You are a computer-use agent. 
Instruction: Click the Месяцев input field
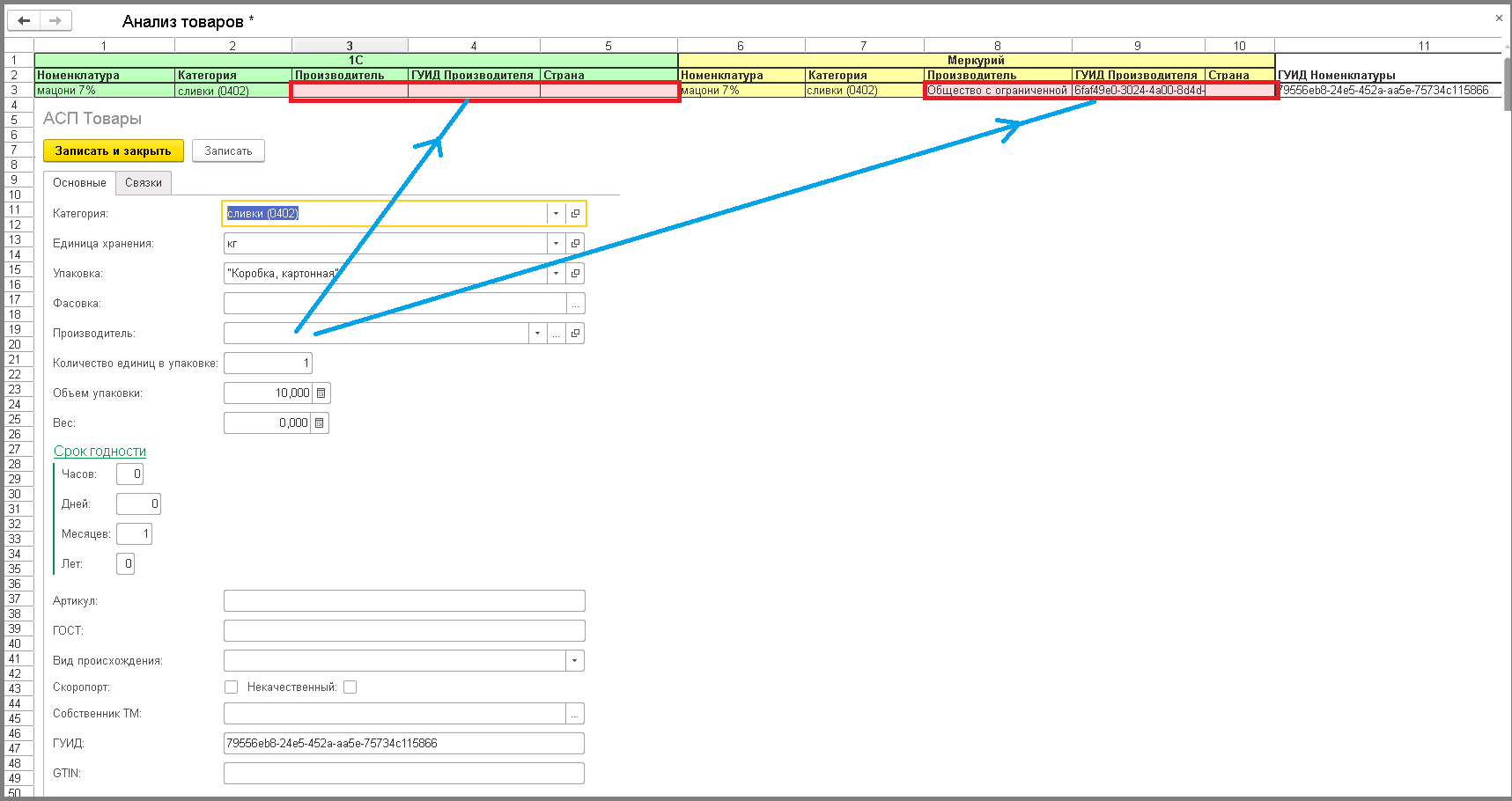[135, 533]
